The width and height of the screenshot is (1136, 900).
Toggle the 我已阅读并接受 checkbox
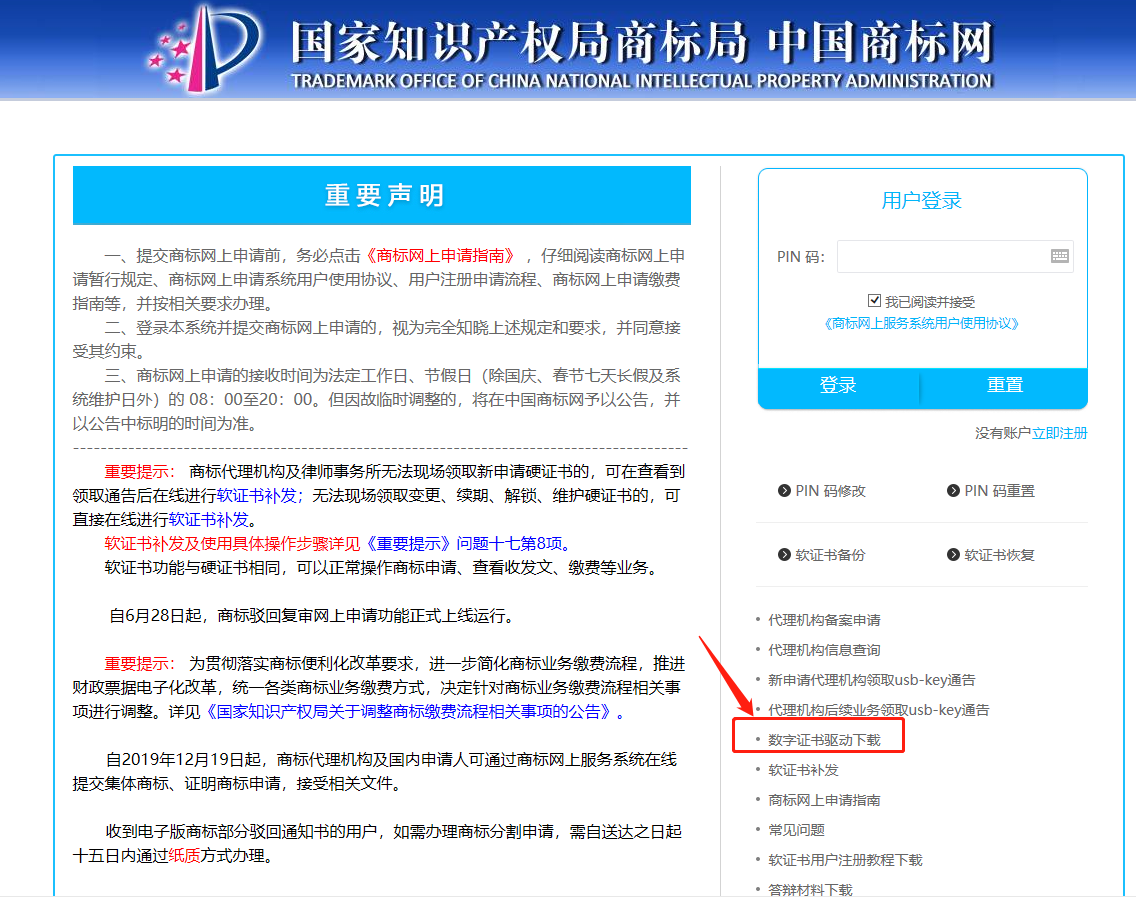(874, 300)
